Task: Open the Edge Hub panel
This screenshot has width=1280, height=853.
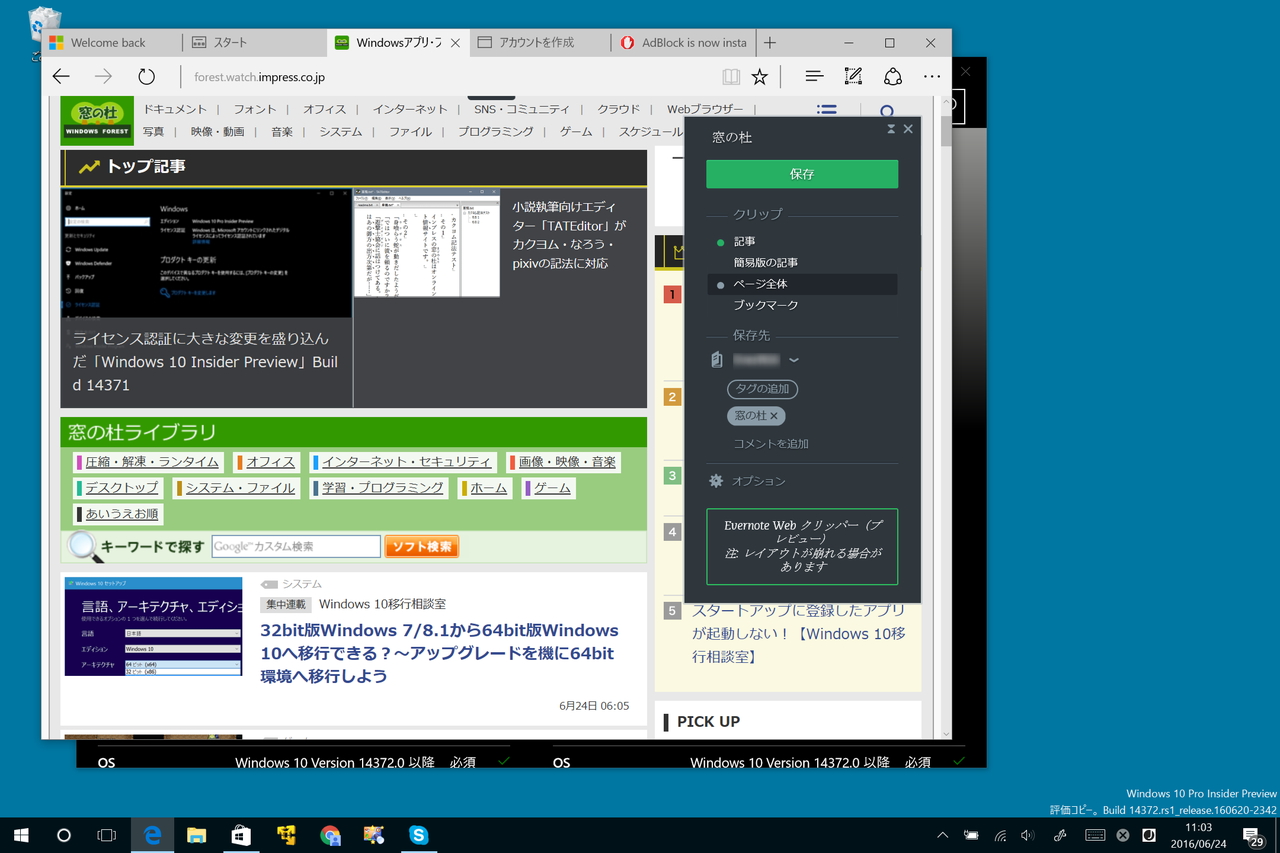Action: pos(814,76)
